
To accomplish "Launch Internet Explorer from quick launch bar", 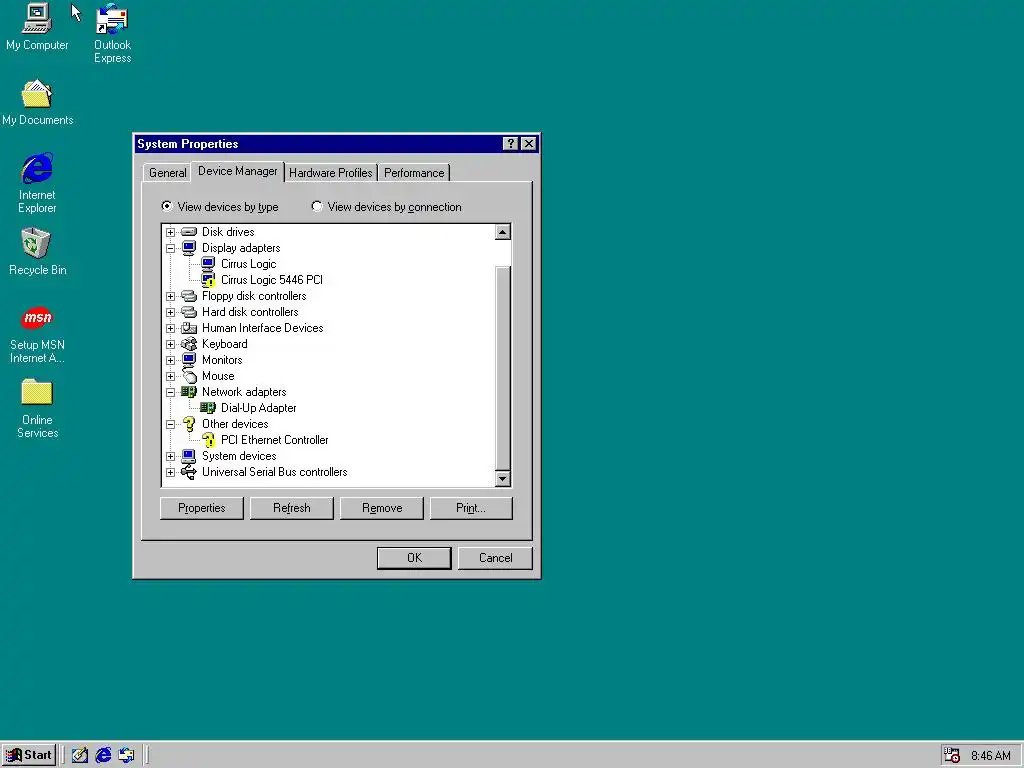I will pos(103,755).
